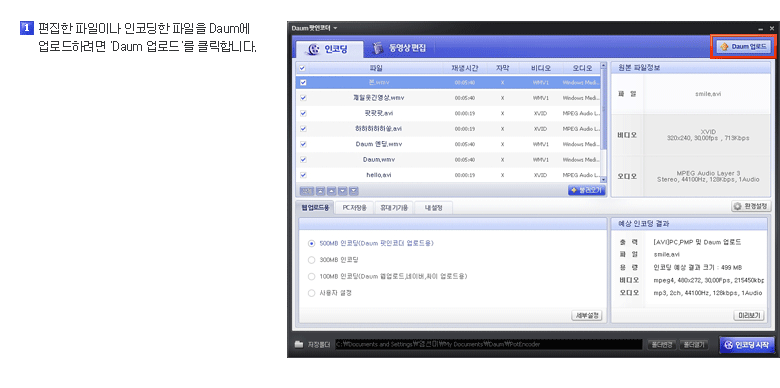Switch to the PC저장용 tab
Screen dimensions: 780x388
coord(354,208)
